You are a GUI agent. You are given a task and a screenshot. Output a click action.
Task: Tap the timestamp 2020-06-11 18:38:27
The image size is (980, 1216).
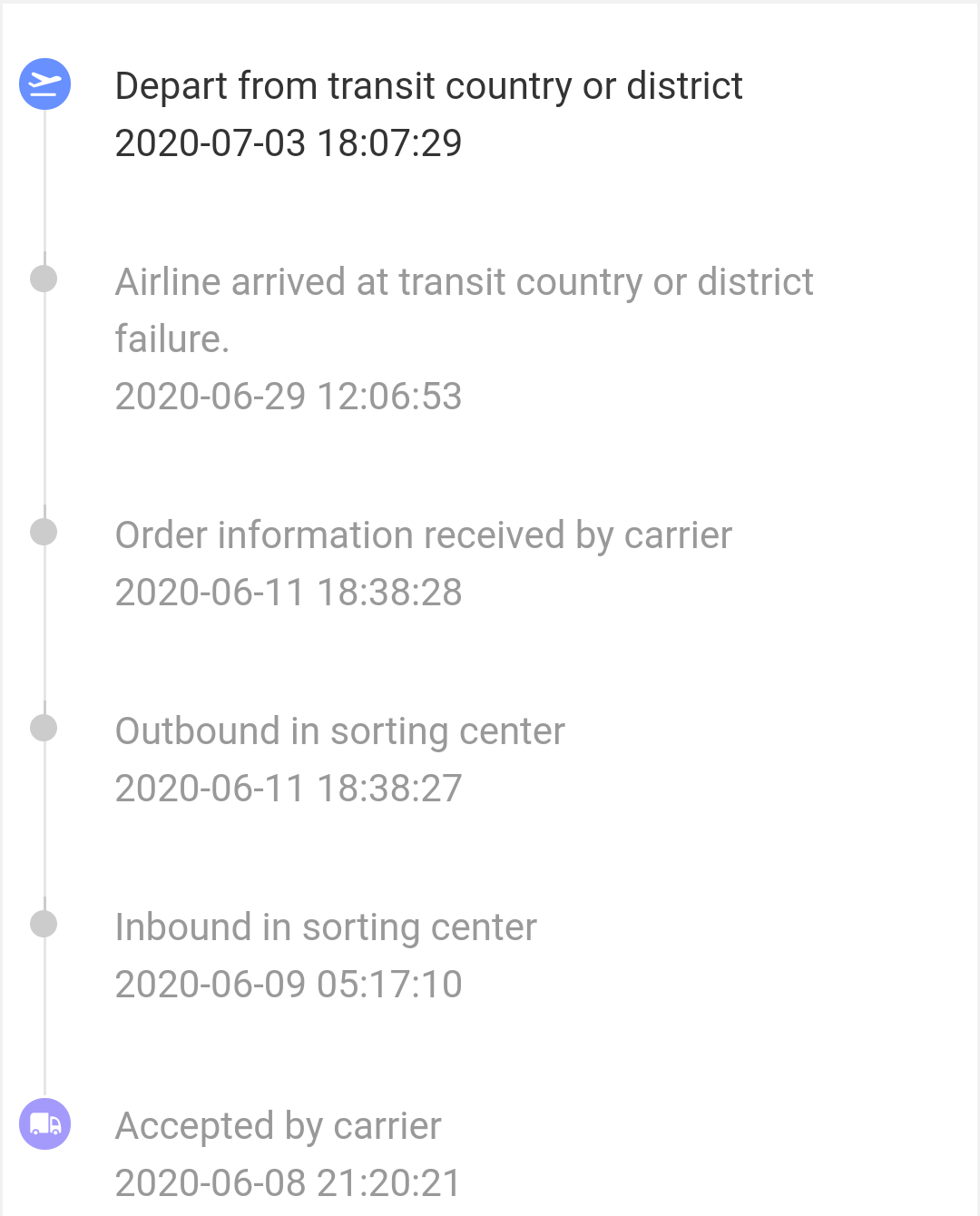point(289,789)
